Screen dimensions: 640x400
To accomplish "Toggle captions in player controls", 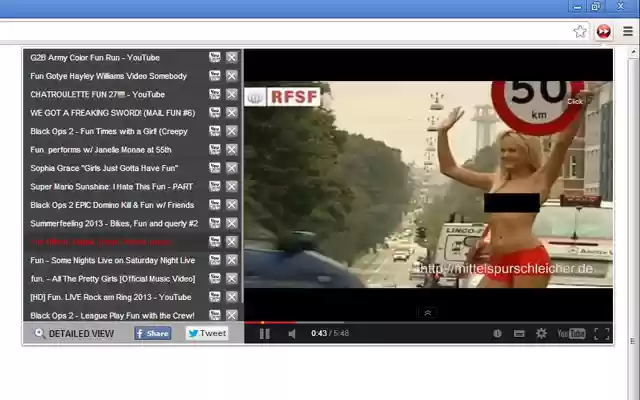I will click(519, 333).
